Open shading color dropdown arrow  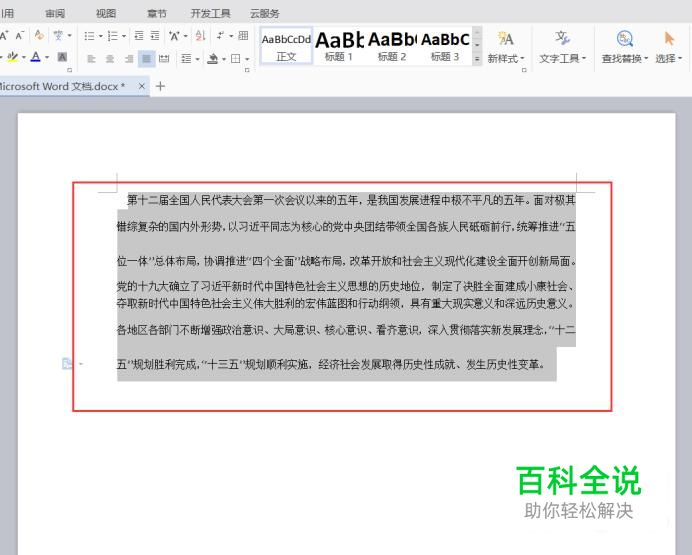[x=224, y=59]
